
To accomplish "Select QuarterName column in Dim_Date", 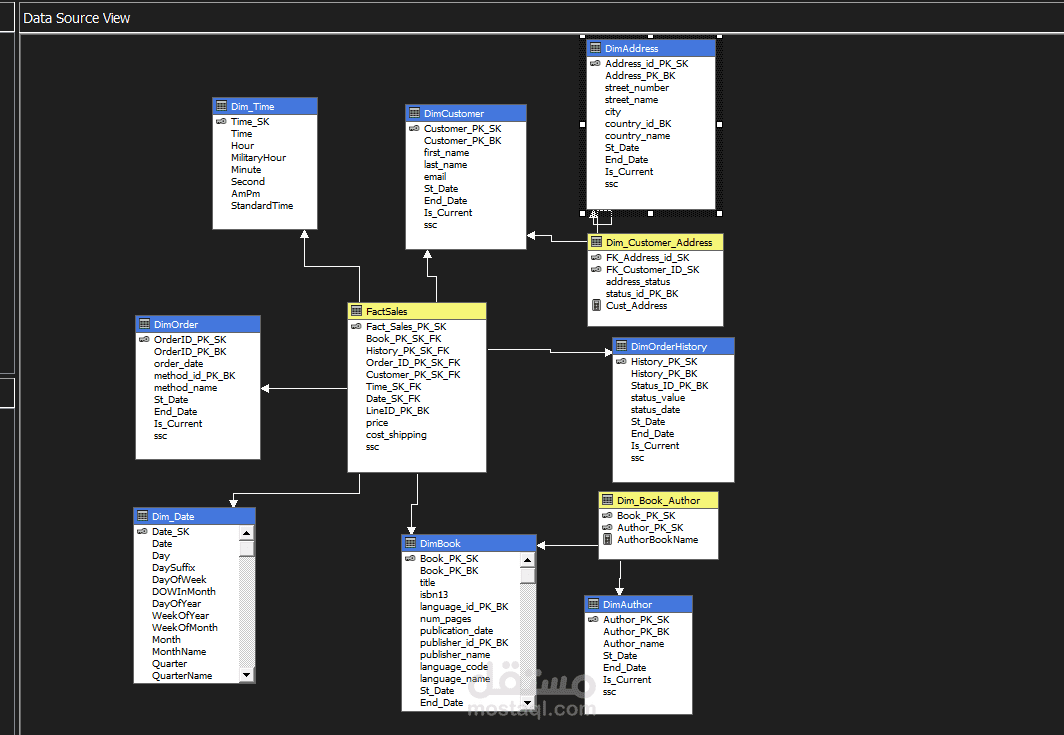I will point(182,676).
